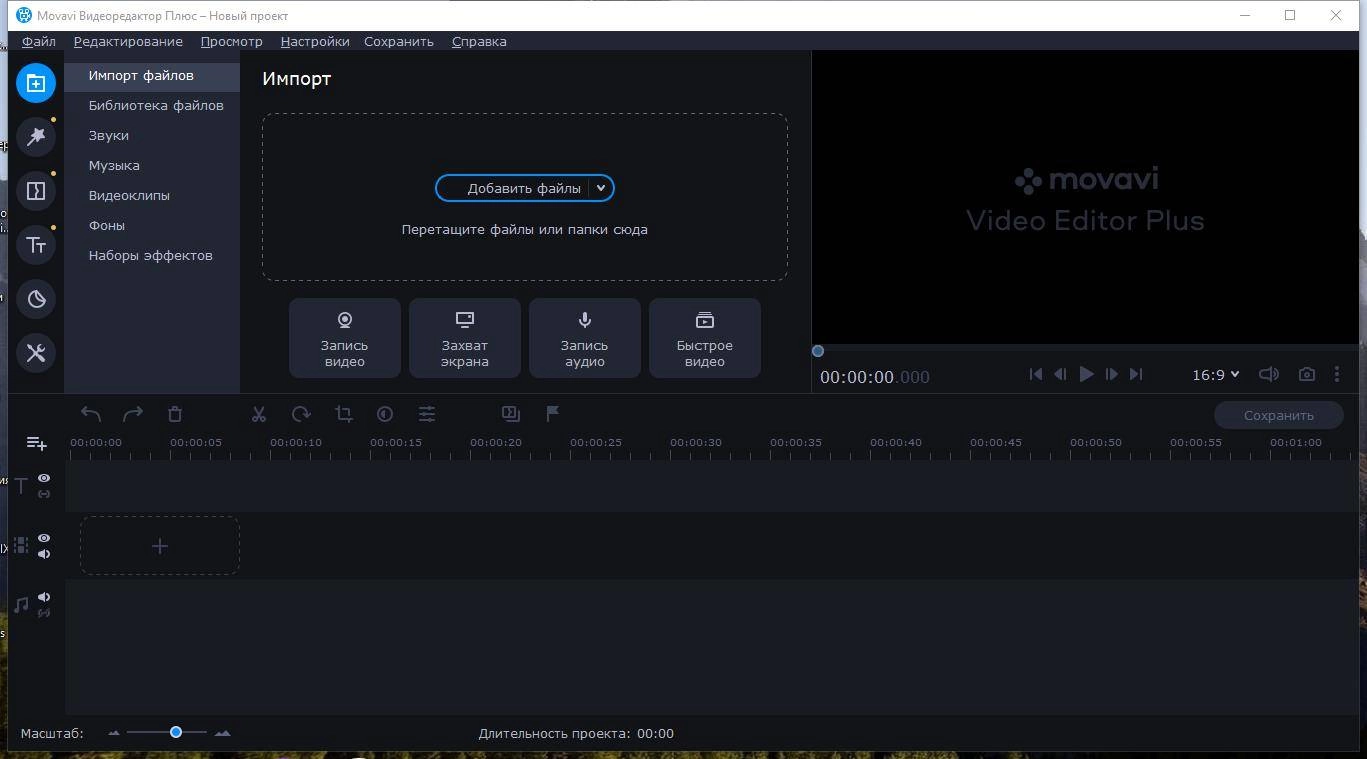Open Color adjustments icon
Image resolution: width=1367 pixels, height=759 pixels.
(x=385, y=414)
